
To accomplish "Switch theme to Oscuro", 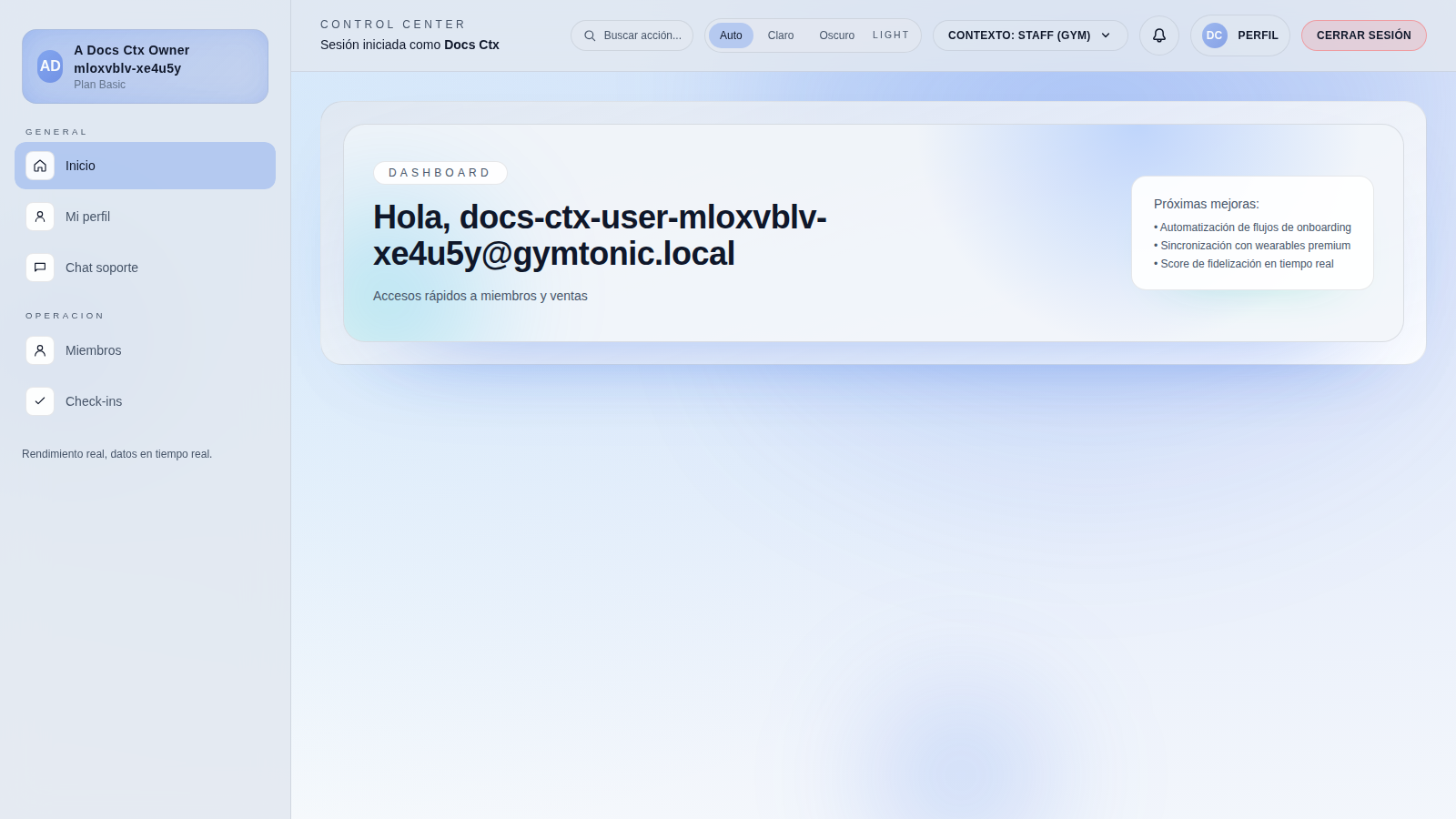I will point(836,35).
